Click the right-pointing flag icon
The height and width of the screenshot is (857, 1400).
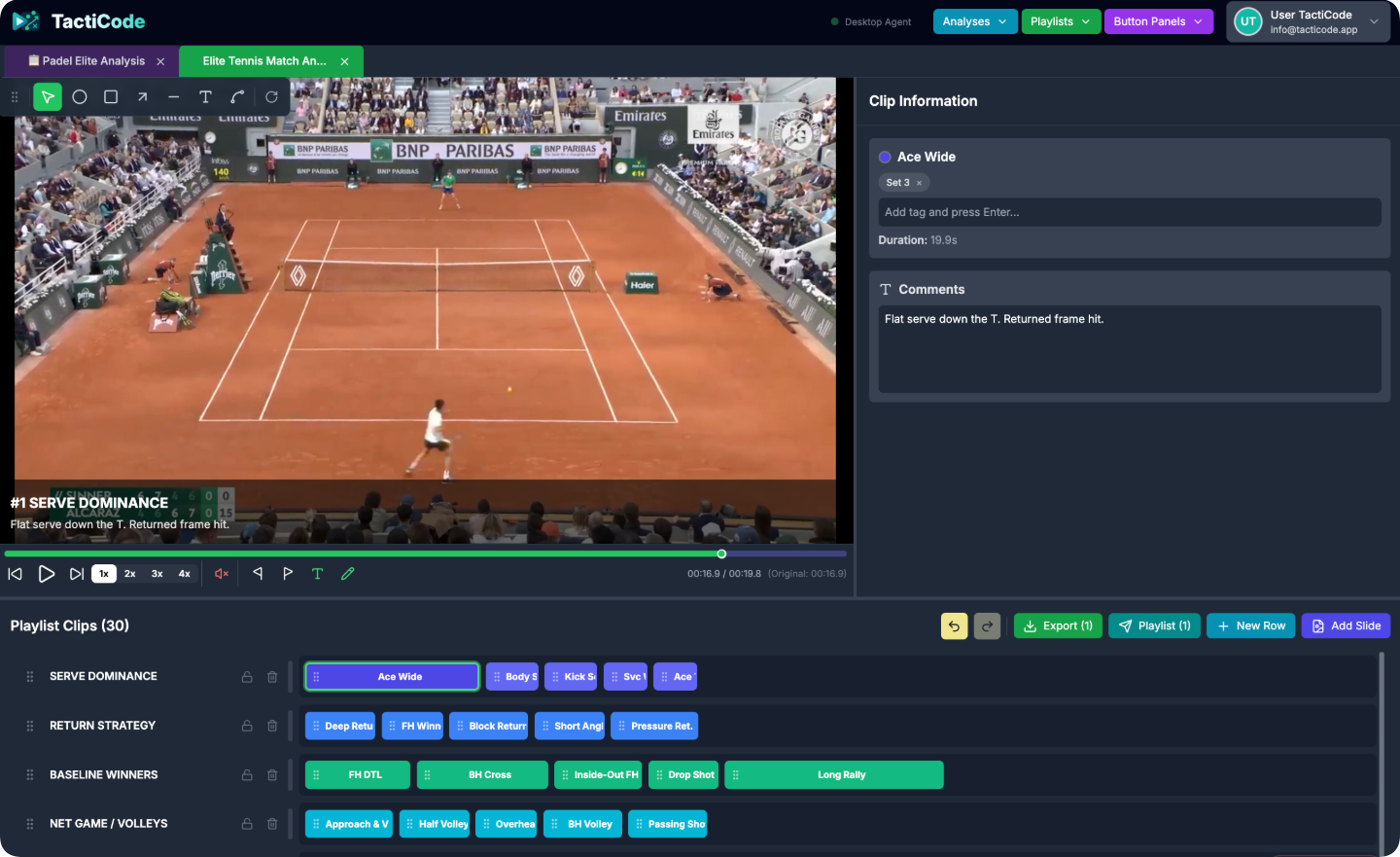click(288, 574)
